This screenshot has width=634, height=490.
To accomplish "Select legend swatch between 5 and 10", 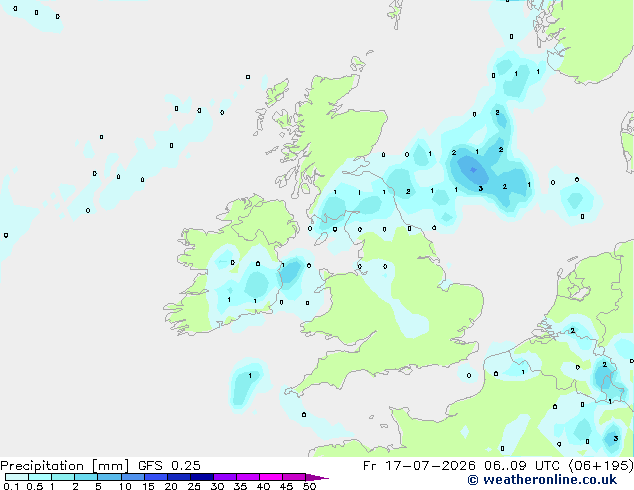I will (x=109, y=477).
